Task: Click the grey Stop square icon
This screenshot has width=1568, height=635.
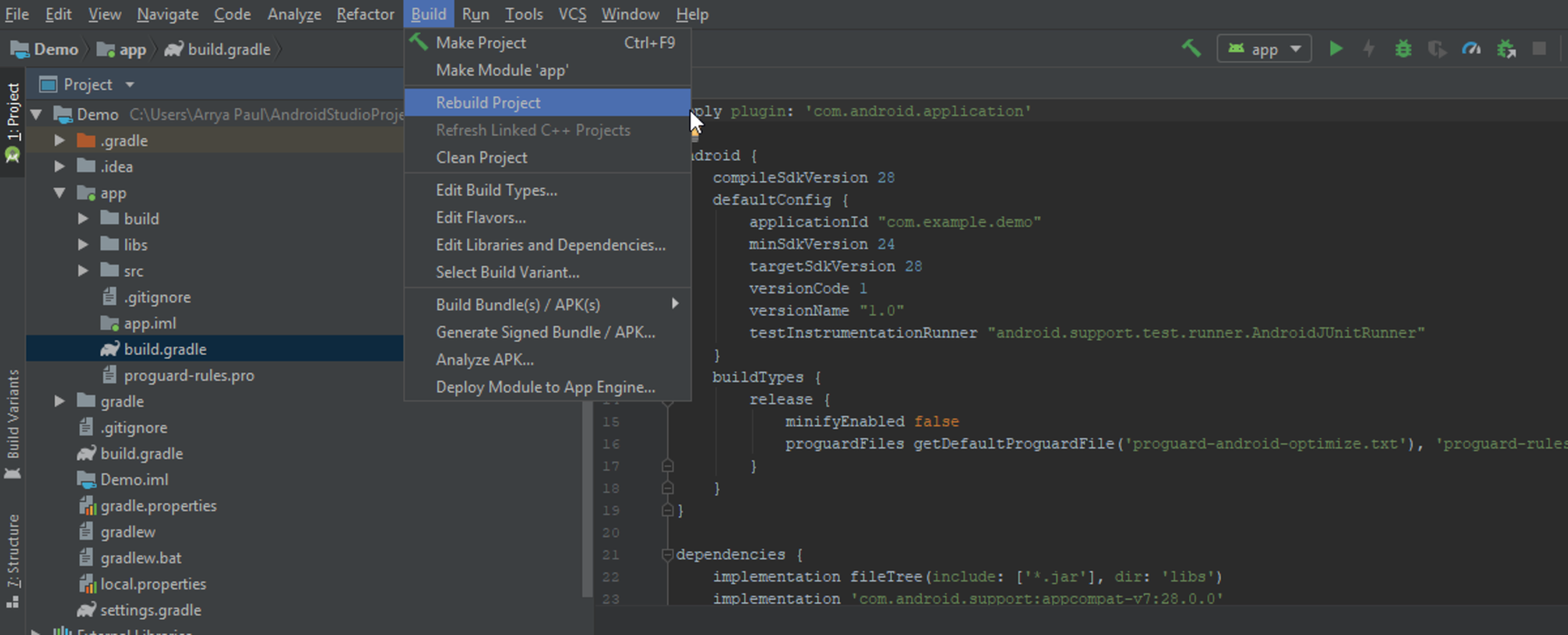Action: (x=1539, y=49)
